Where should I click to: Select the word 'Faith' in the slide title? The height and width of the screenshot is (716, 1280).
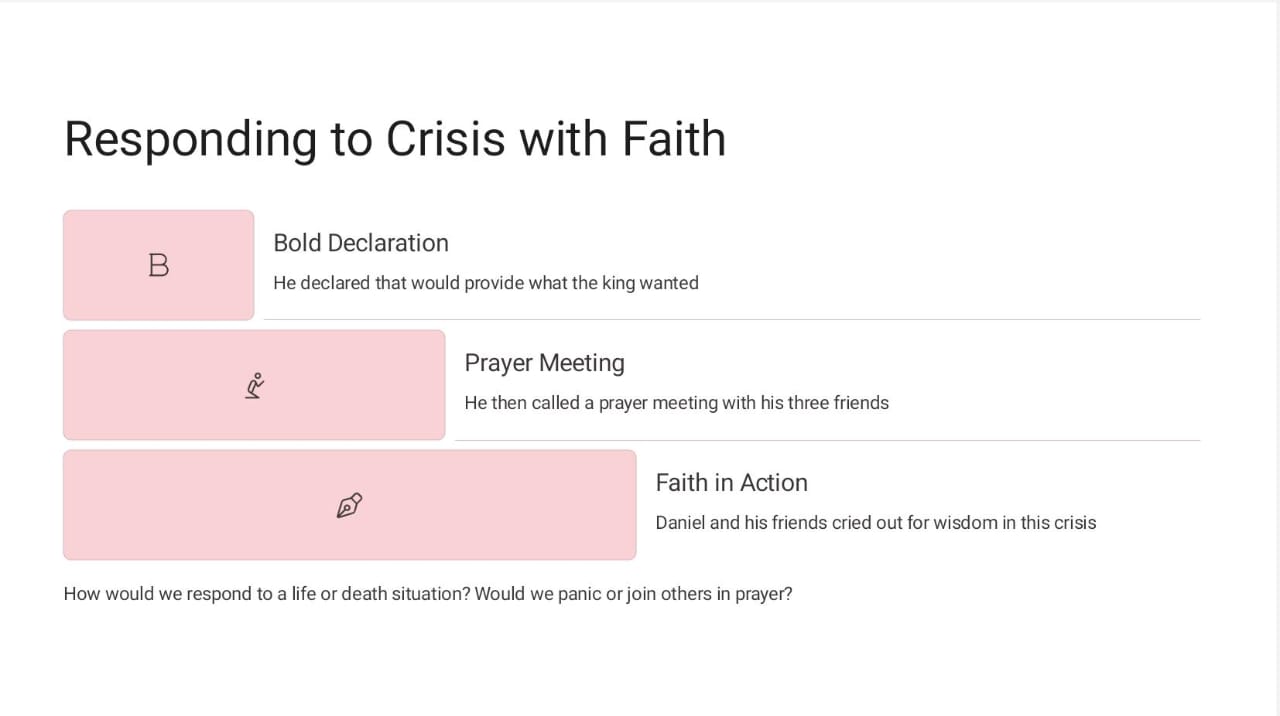[674, 138]
